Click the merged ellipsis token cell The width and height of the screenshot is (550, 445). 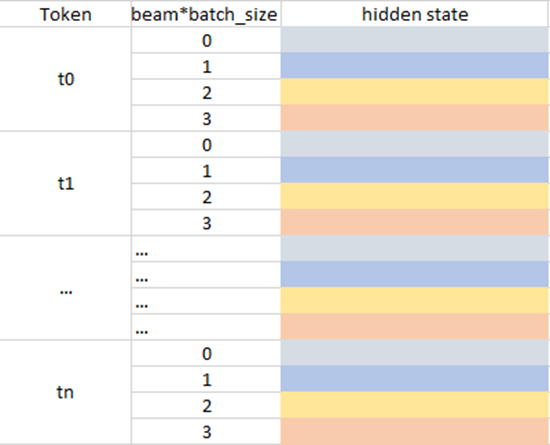(66, 288)
